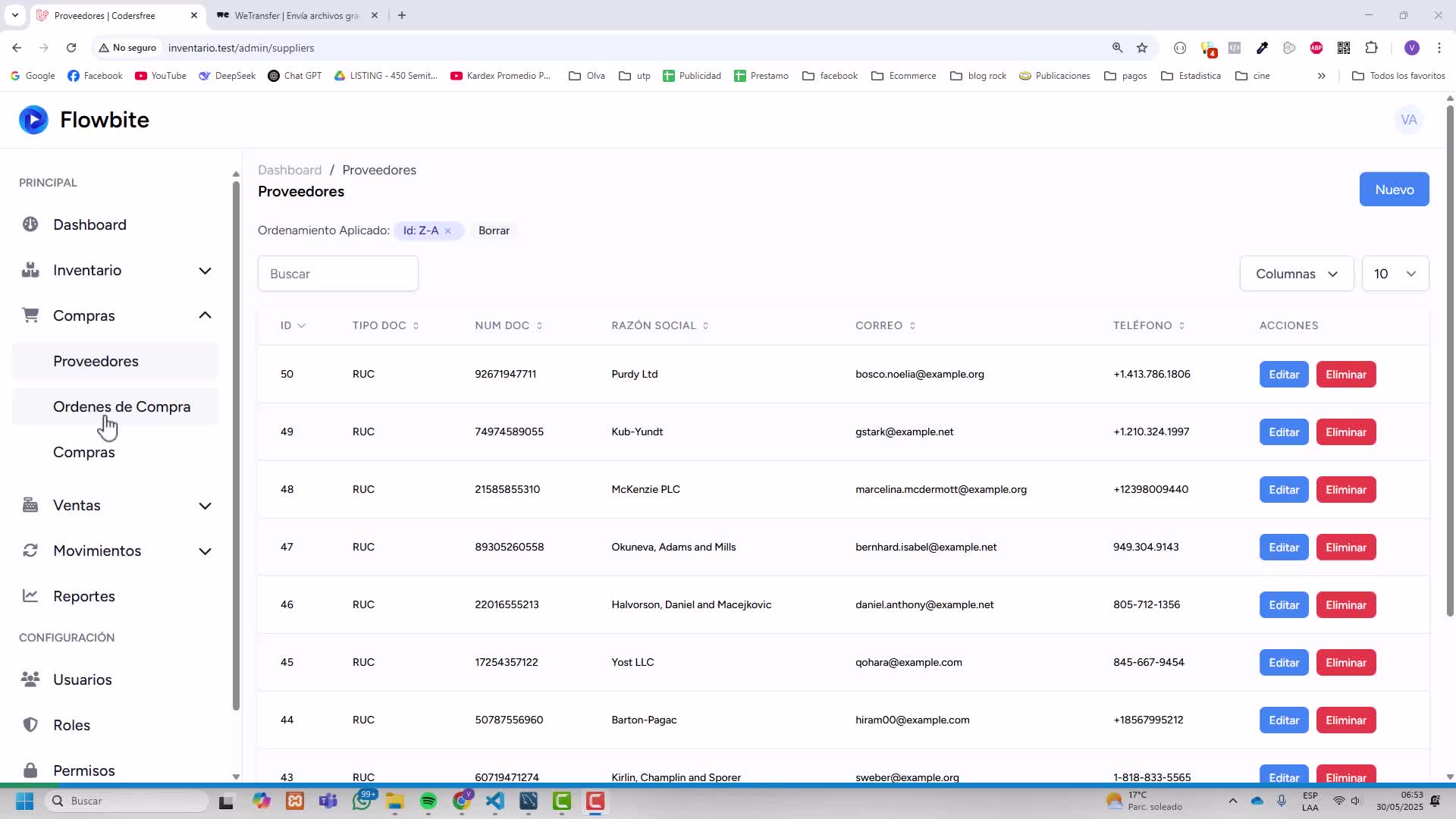The width and height of the screenshot is (1456, 819).
Task: Sort table by NUM DOC column
Action: [509, 325]
